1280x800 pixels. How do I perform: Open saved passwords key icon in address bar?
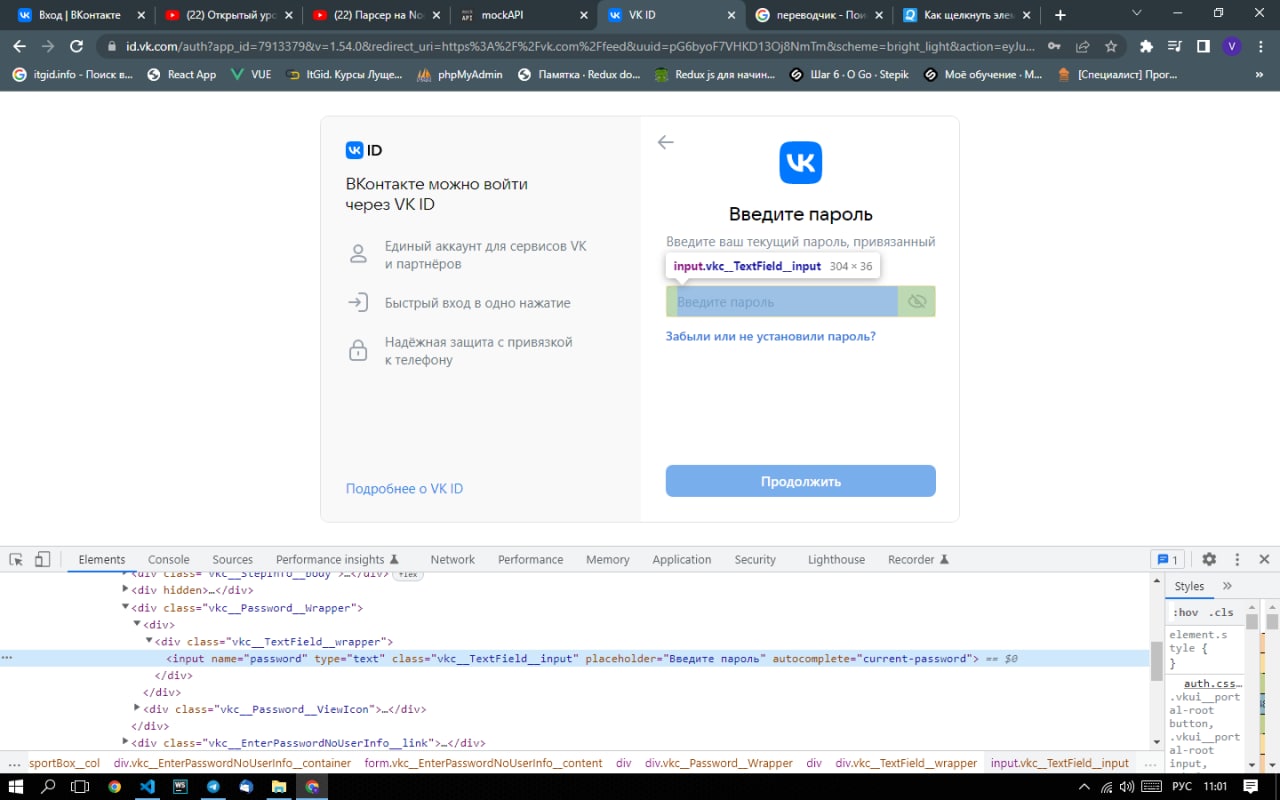point(1054,46)
